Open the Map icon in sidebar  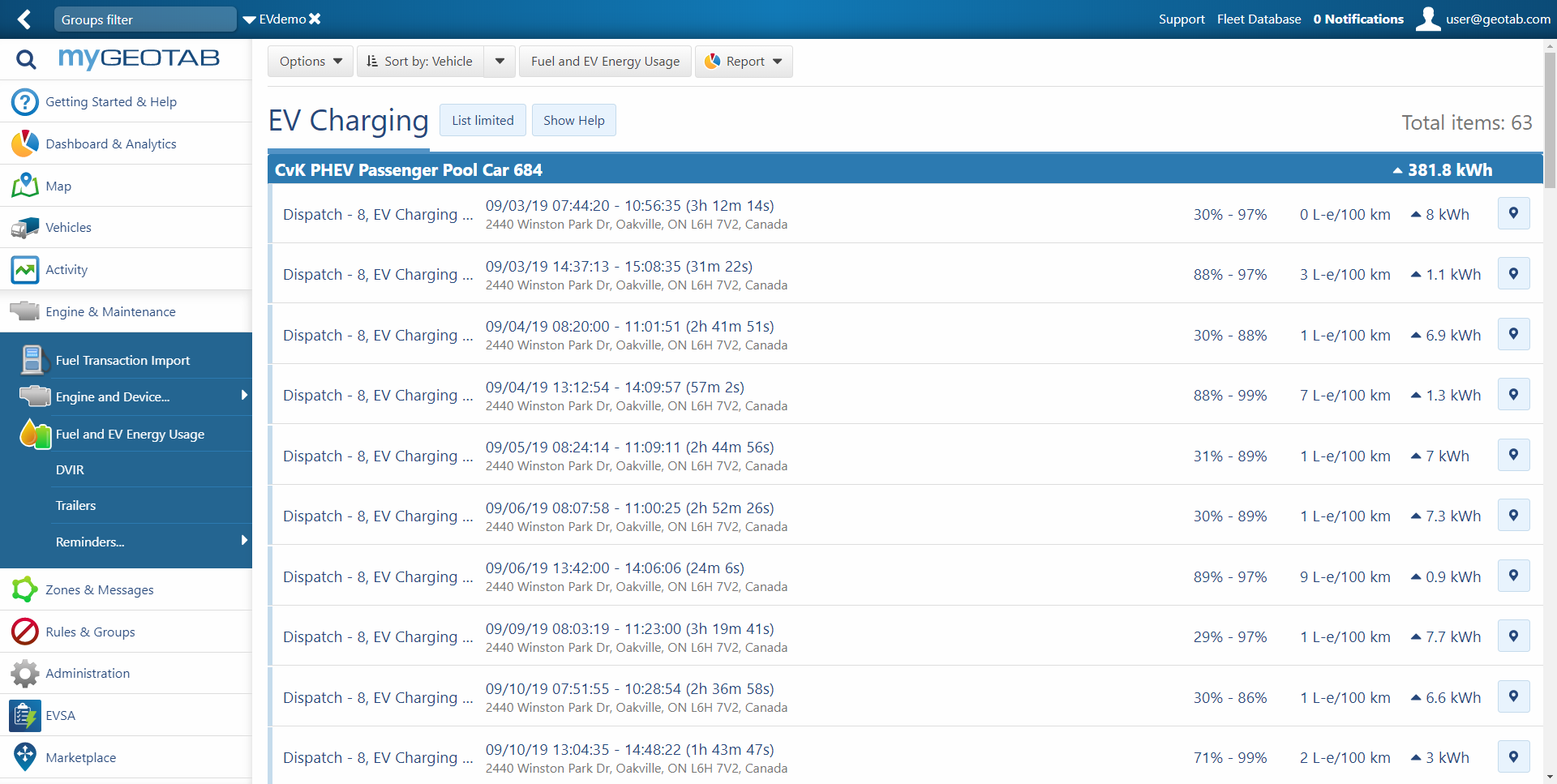(x=25, y=186)
